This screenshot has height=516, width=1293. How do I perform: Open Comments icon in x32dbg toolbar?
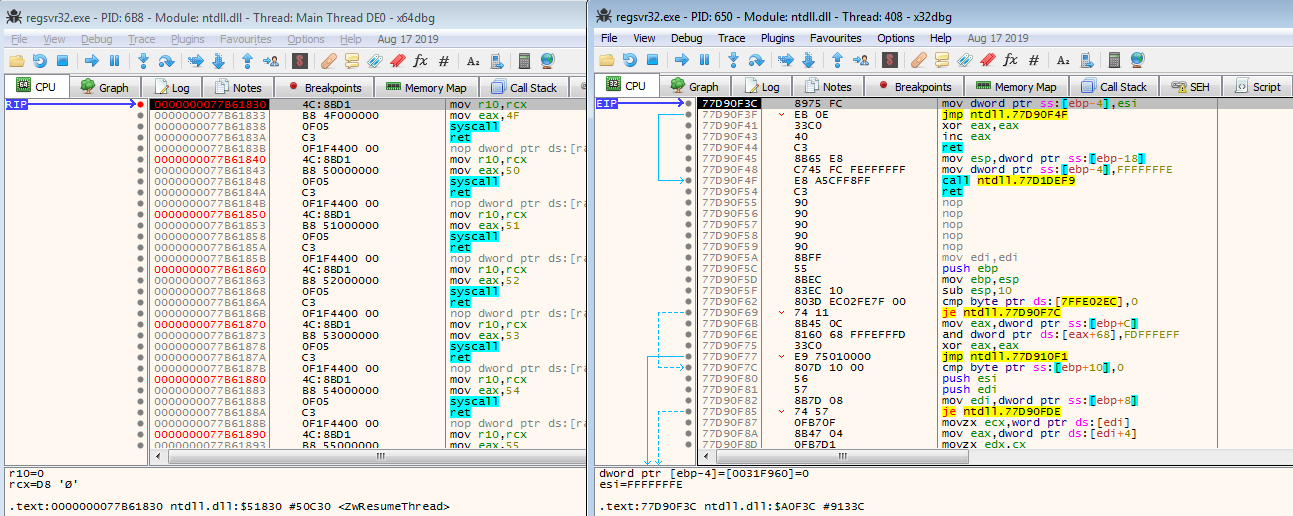[x=942, y=60]
